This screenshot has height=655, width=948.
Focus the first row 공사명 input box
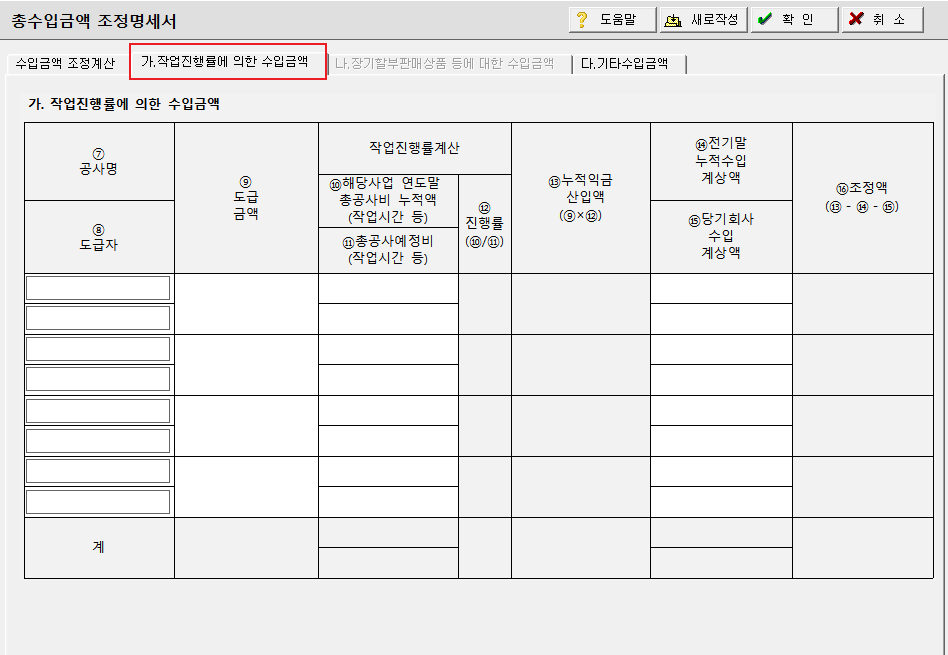[x=98, y=288]
